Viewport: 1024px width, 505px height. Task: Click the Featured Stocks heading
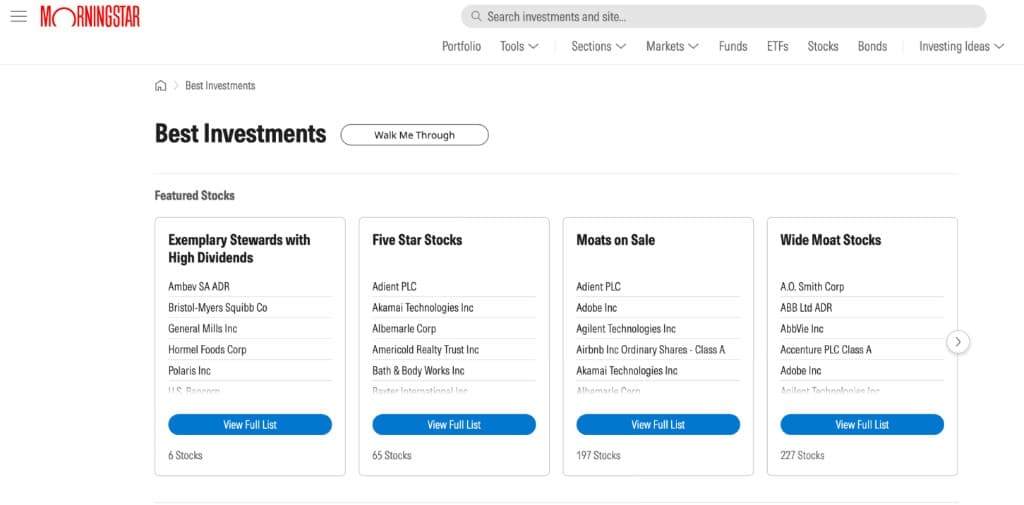(x=195, y=195)
